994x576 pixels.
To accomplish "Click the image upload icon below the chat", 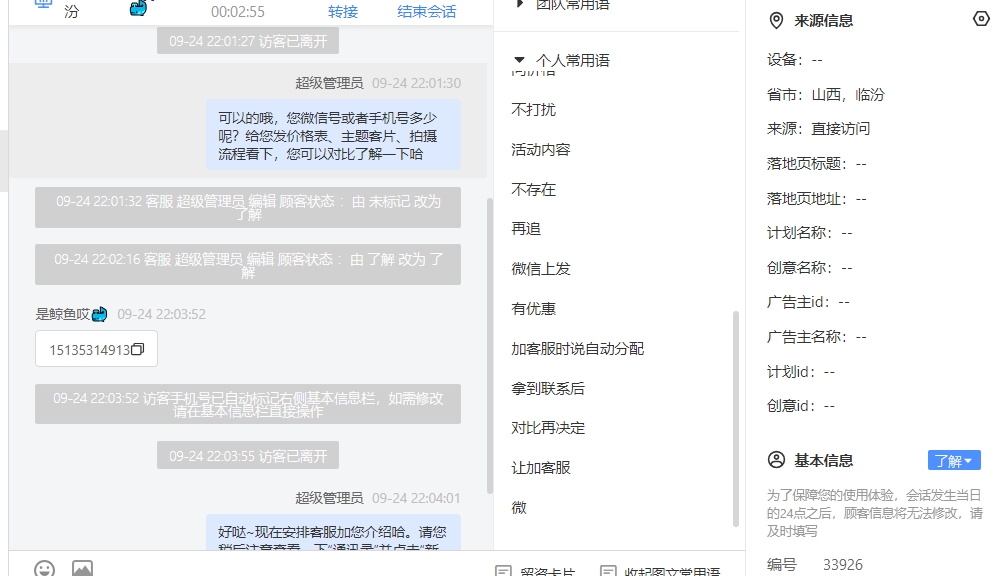I will (x=82, y=568).
